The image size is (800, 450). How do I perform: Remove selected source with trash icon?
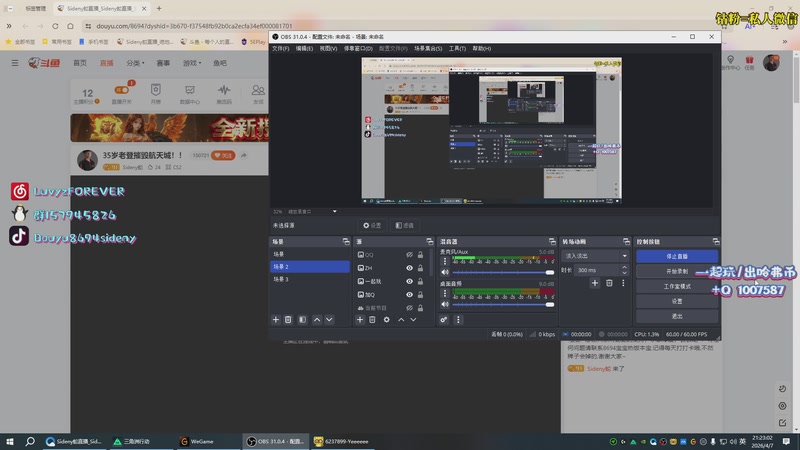point(372,319)
